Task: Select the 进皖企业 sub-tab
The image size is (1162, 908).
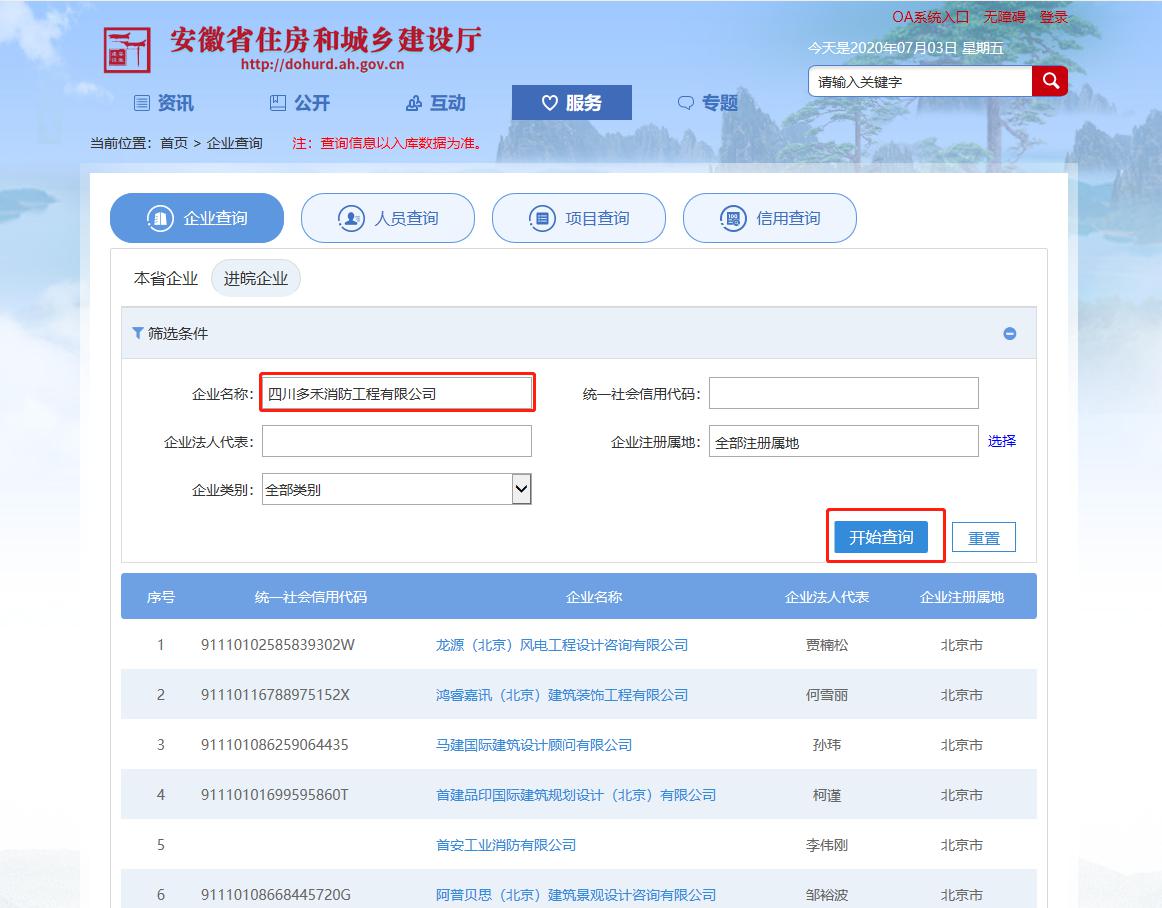Action: (256, 279)
